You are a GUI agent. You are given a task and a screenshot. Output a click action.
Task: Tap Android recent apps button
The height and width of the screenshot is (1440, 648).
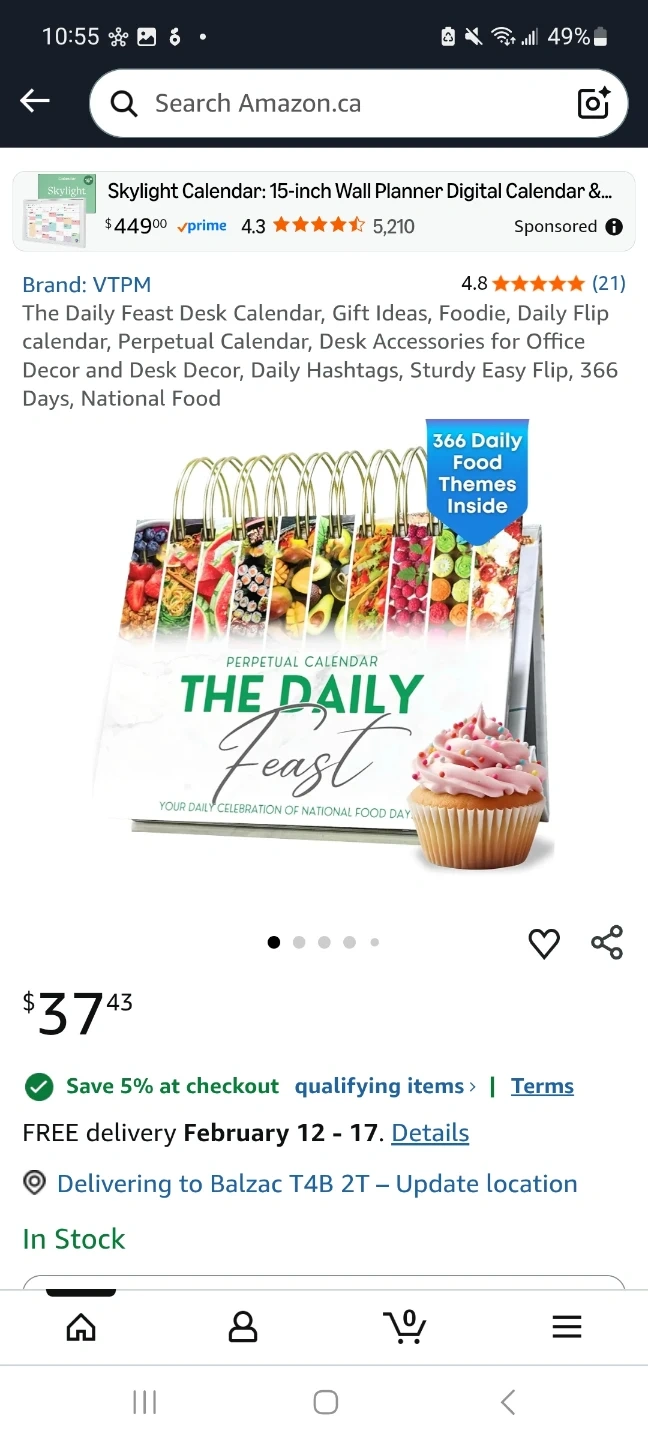coord(145,1402)
